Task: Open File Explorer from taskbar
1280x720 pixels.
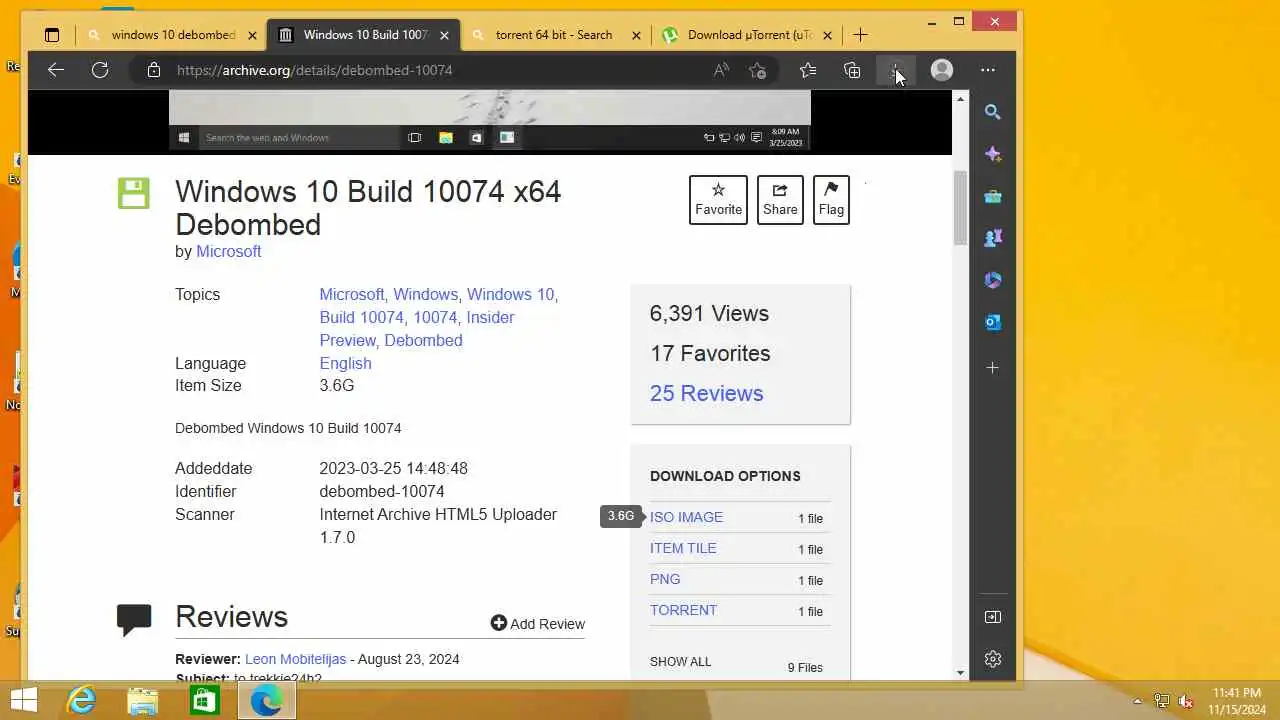Action: tap(142, 701)
